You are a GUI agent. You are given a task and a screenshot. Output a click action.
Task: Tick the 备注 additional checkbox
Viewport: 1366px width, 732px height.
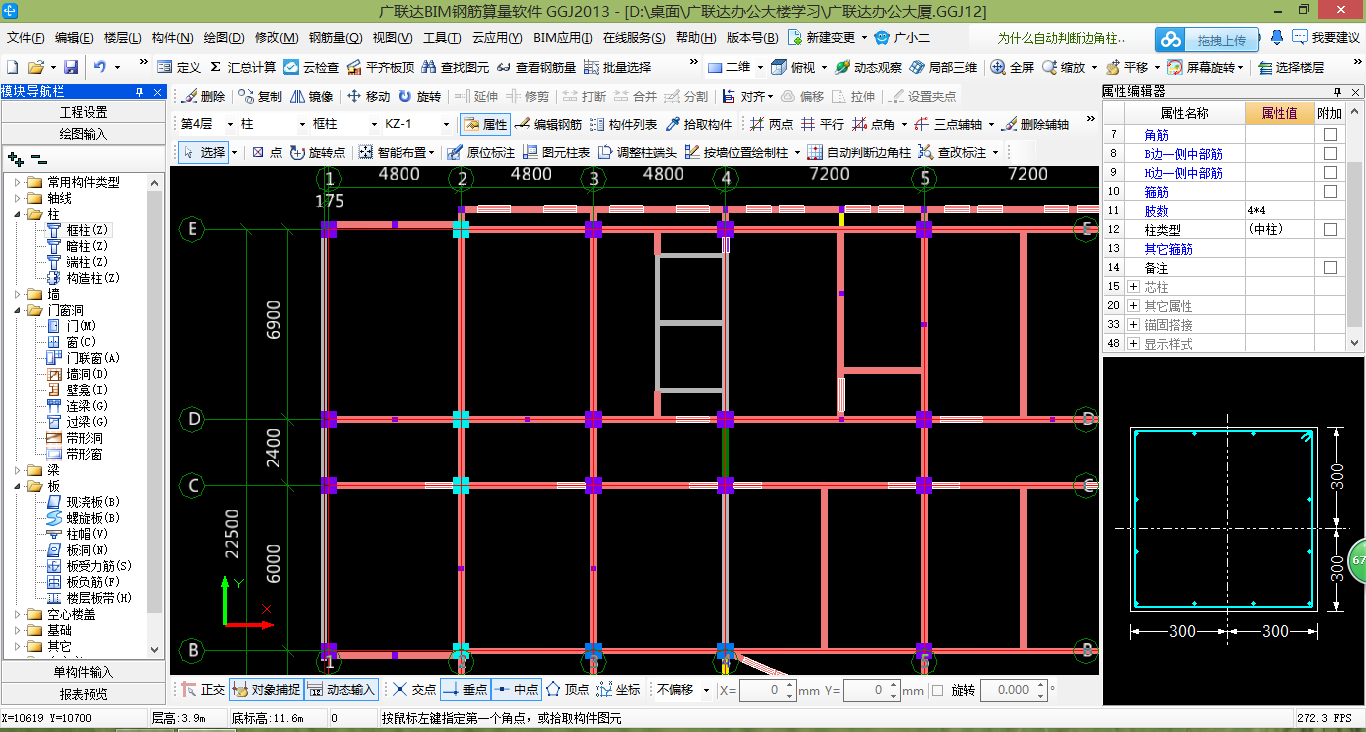[1330, 268]
